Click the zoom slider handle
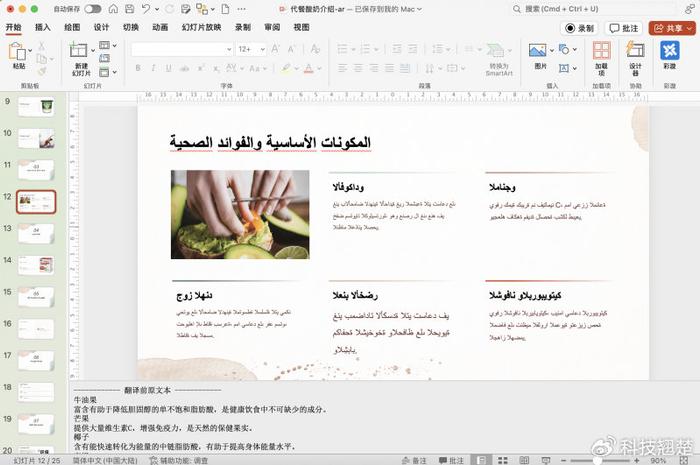This screenshot has width=700, height=465. pos(596,460)
